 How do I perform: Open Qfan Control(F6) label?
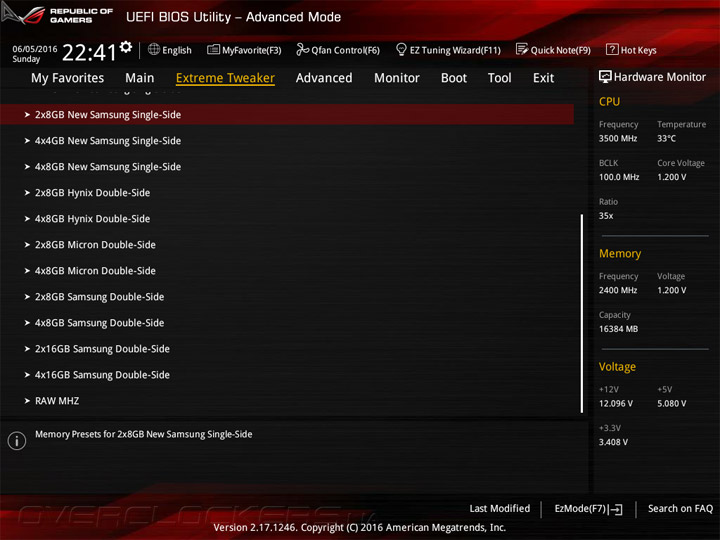345,50
